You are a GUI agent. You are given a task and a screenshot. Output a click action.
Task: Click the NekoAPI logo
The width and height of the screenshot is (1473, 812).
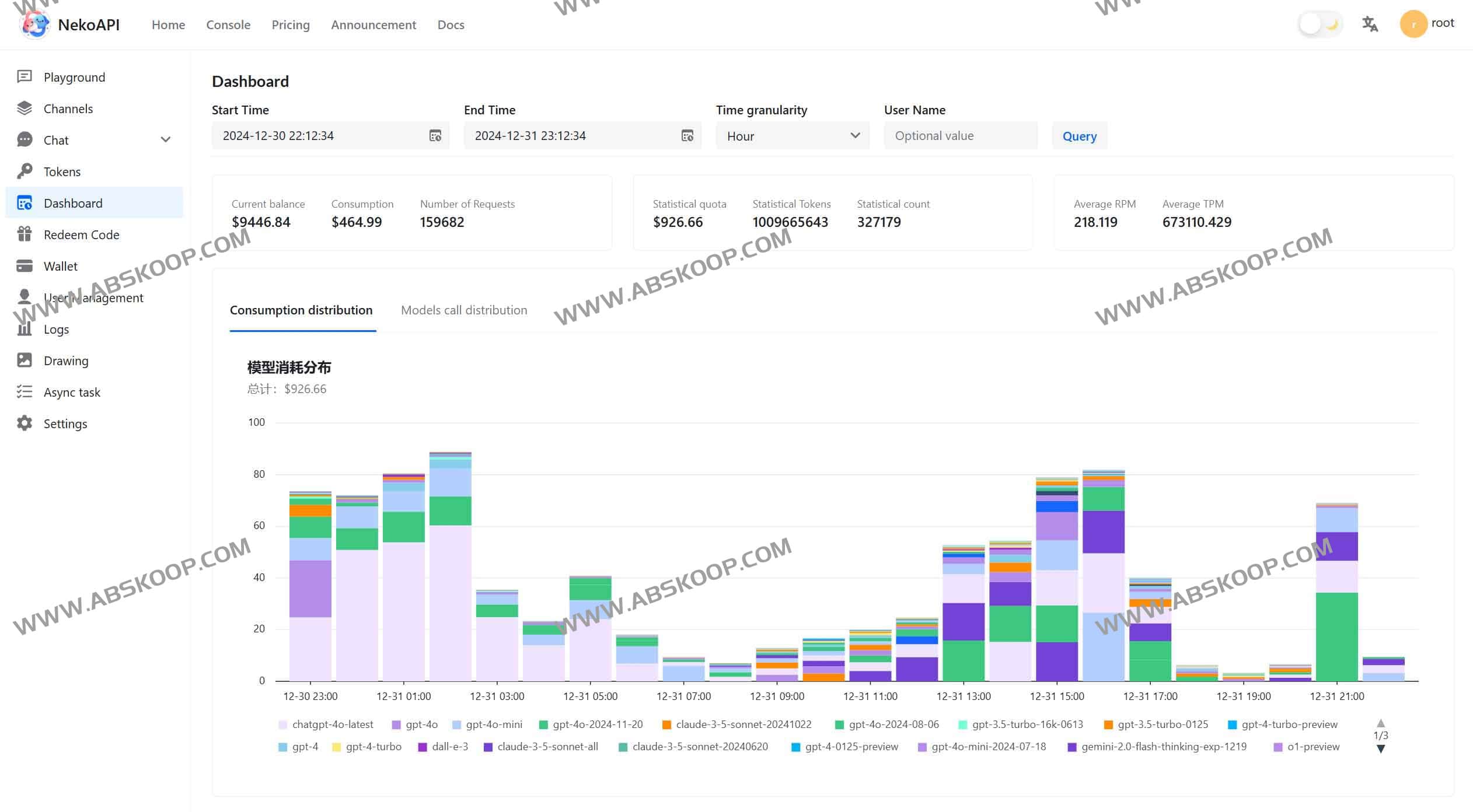point(35,24)
